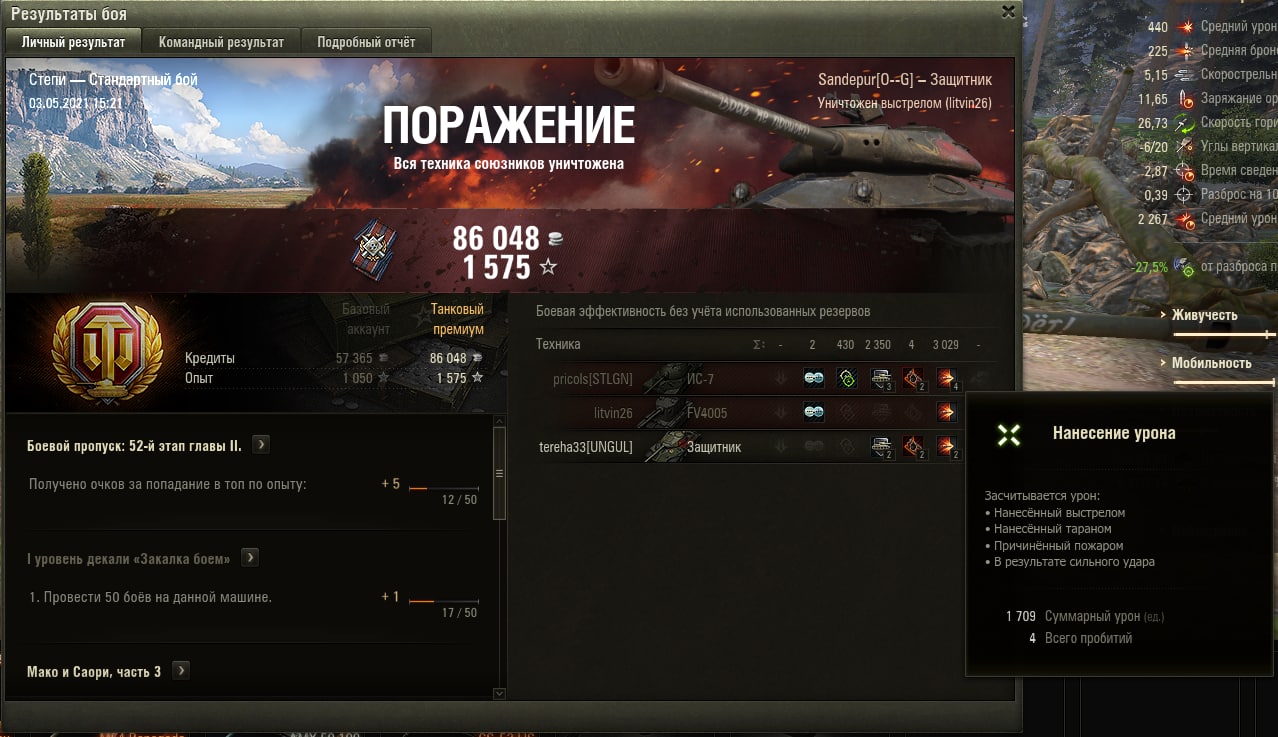
Task: Click the armor penetration icon beside 225
Action: pyautogui.click(x=1186, y=51)
